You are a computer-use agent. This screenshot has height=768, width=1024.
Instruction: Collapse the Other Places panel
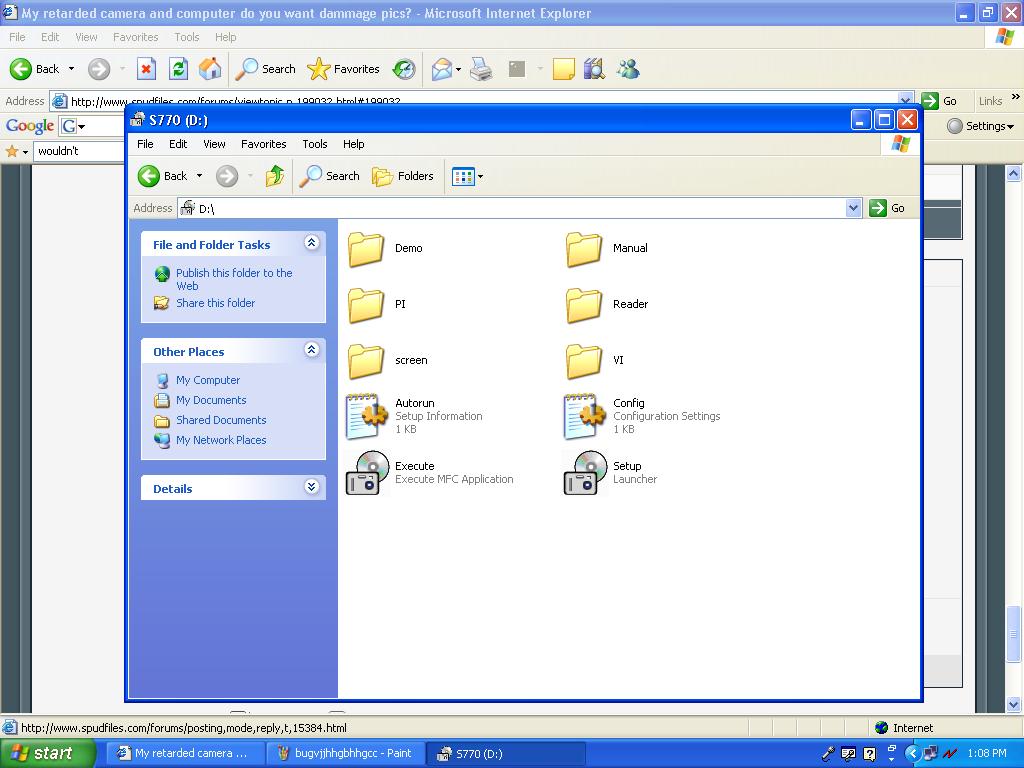tap(311, 350)
